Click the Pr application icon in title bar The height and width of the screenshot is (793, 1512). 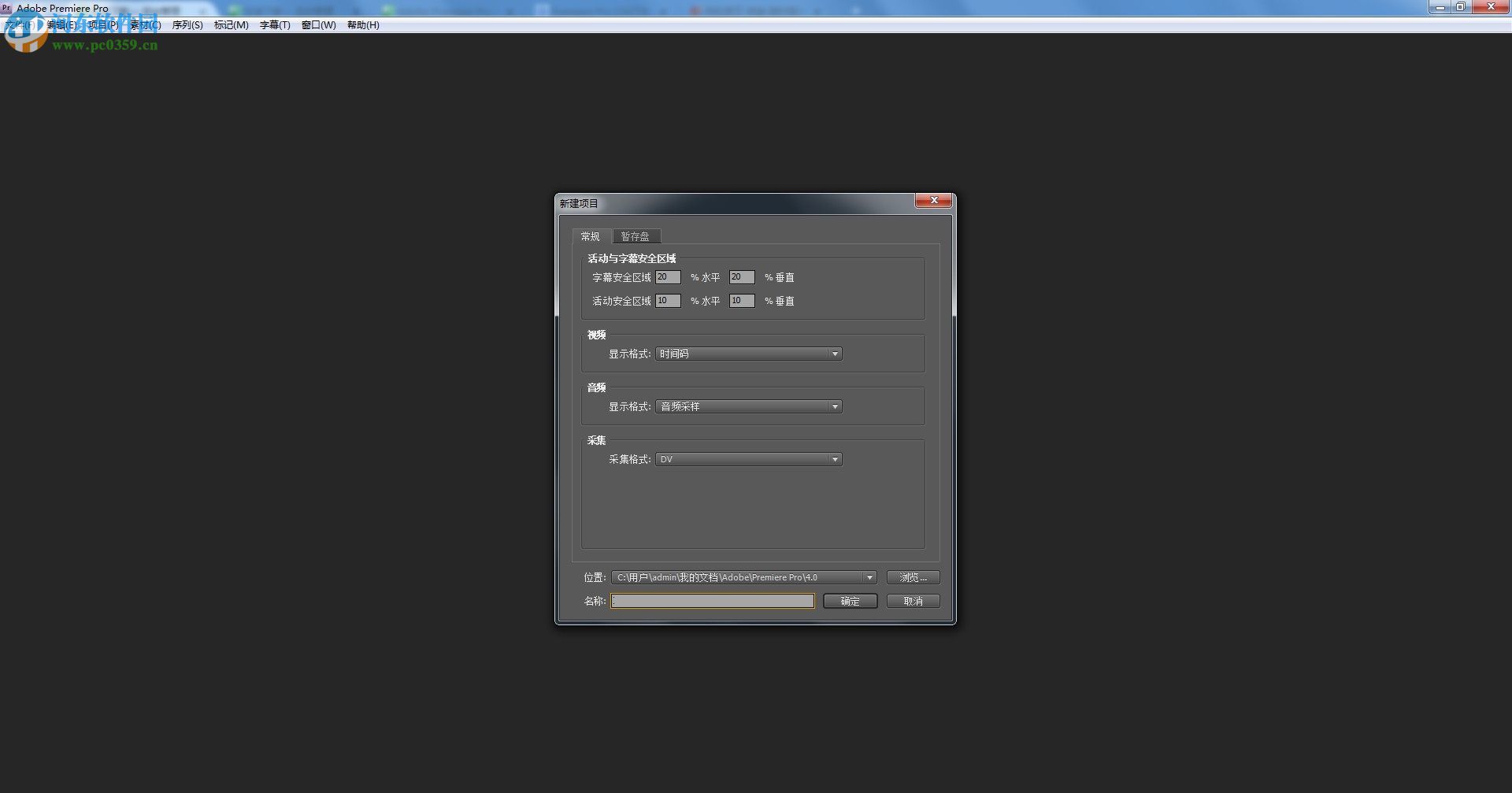pos(8,8)
